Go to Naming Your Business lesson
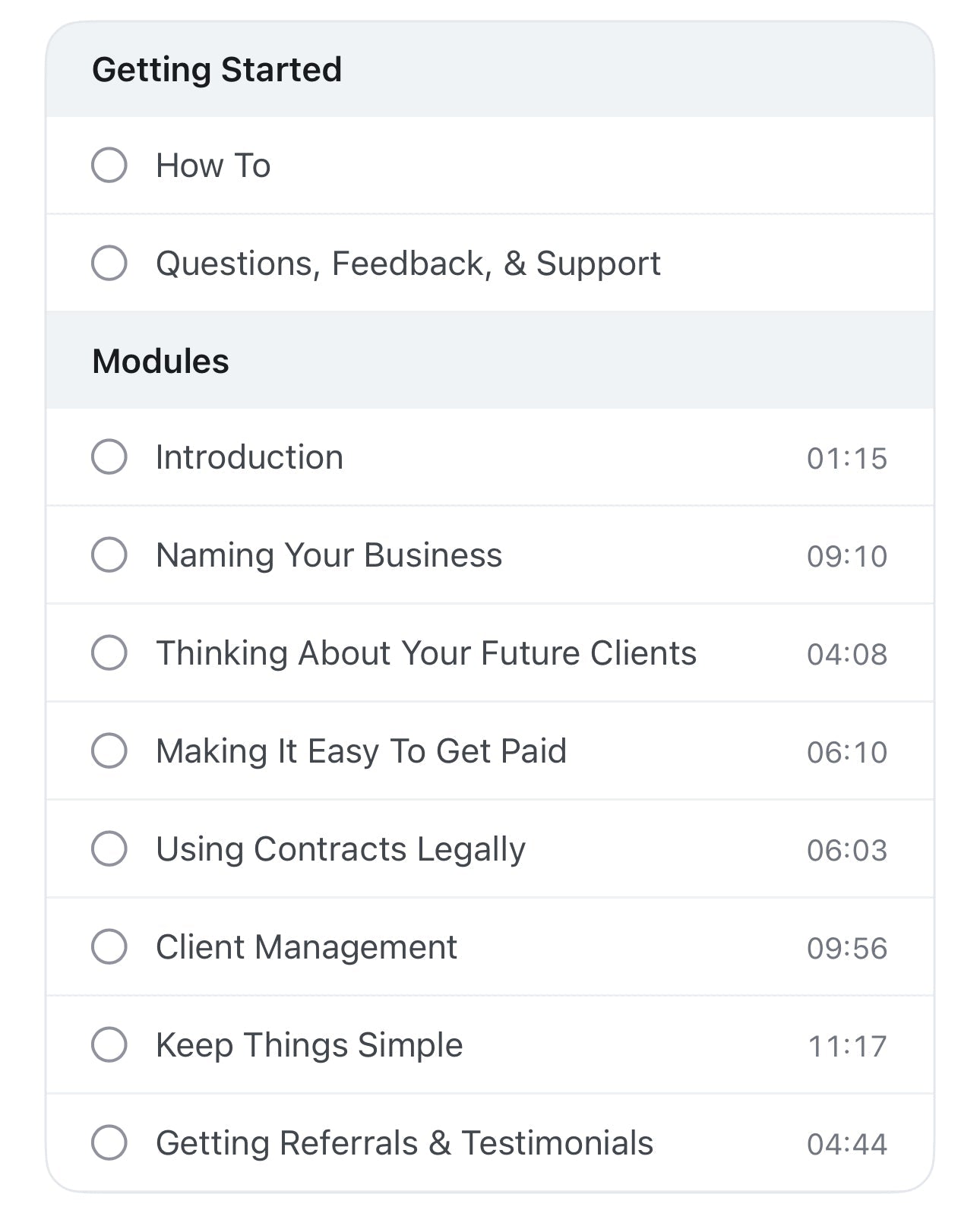The image size is (980, 1229). point(329,555)
